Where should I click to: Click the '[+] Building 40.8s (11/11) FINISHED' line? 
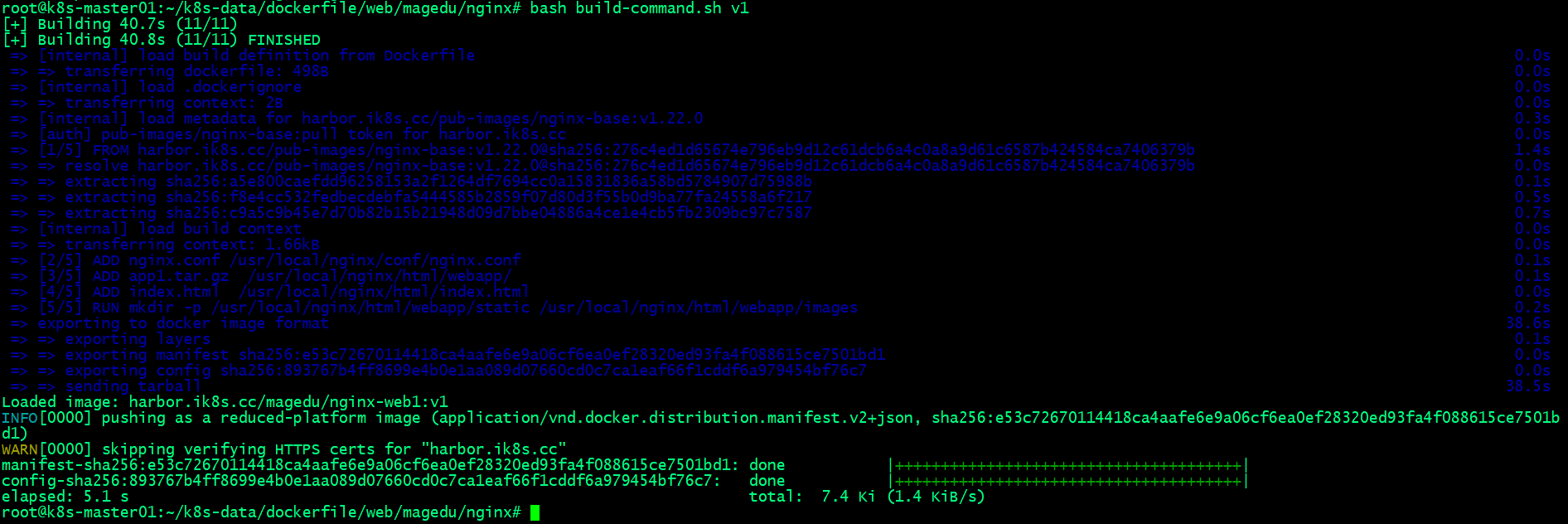coord(162,40)
